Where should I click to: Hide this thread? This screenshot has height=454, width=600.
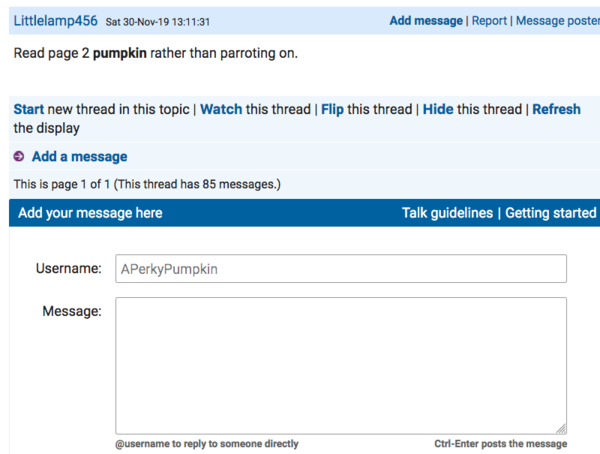click(x=438, y=109)
